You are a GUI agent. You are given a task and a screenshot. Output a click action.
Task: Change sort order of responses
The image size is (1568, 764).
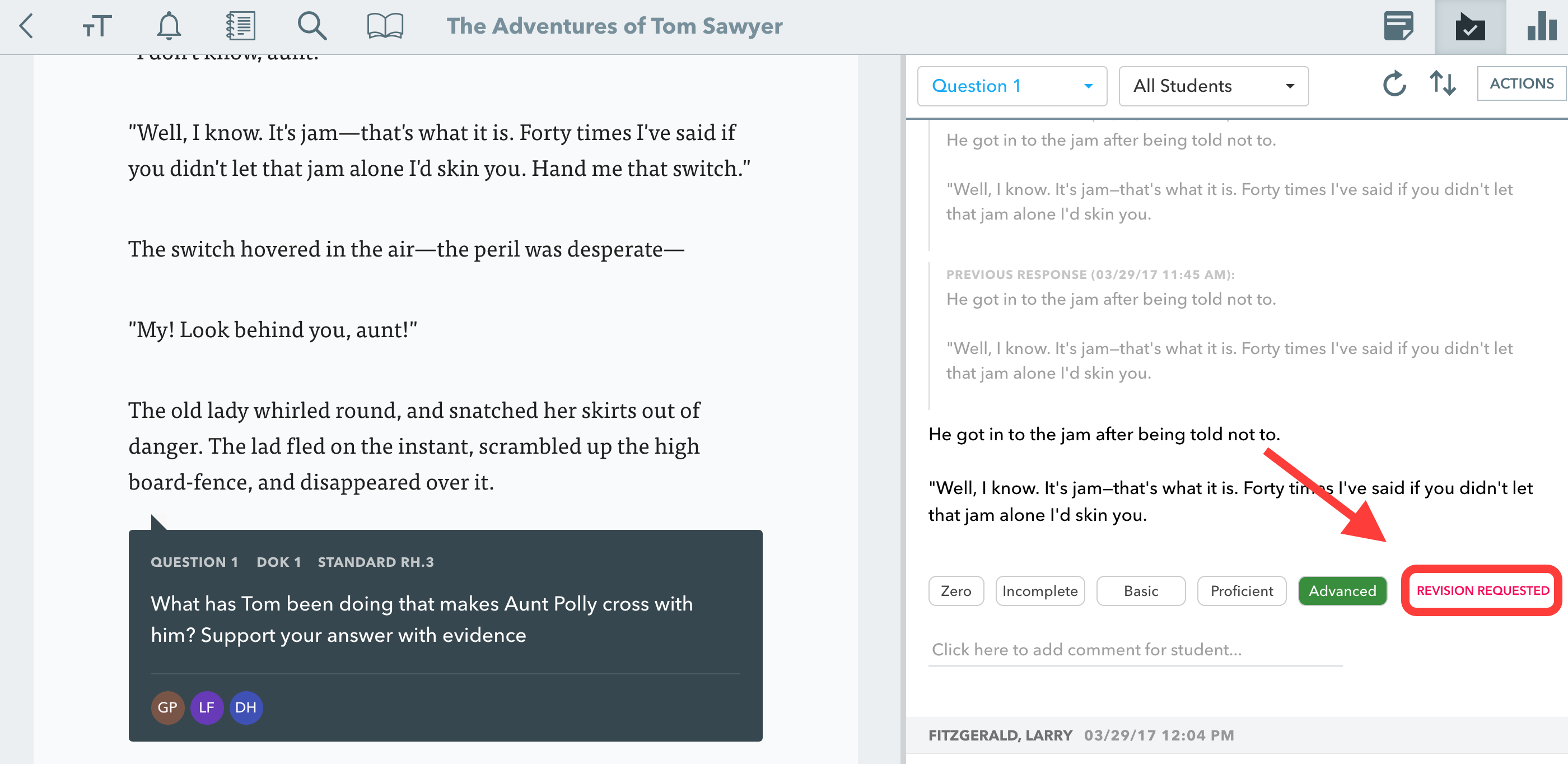(1443, 85)
